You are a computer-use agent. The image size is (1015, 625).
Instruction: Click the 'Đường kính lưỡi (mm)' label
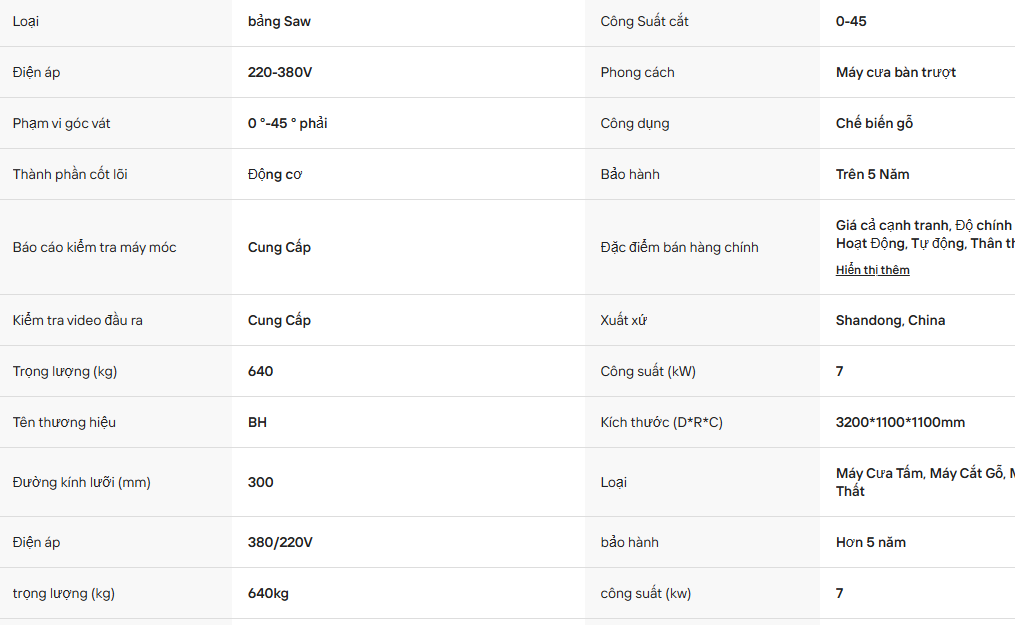pyautogui.click(x=82, y=483)
